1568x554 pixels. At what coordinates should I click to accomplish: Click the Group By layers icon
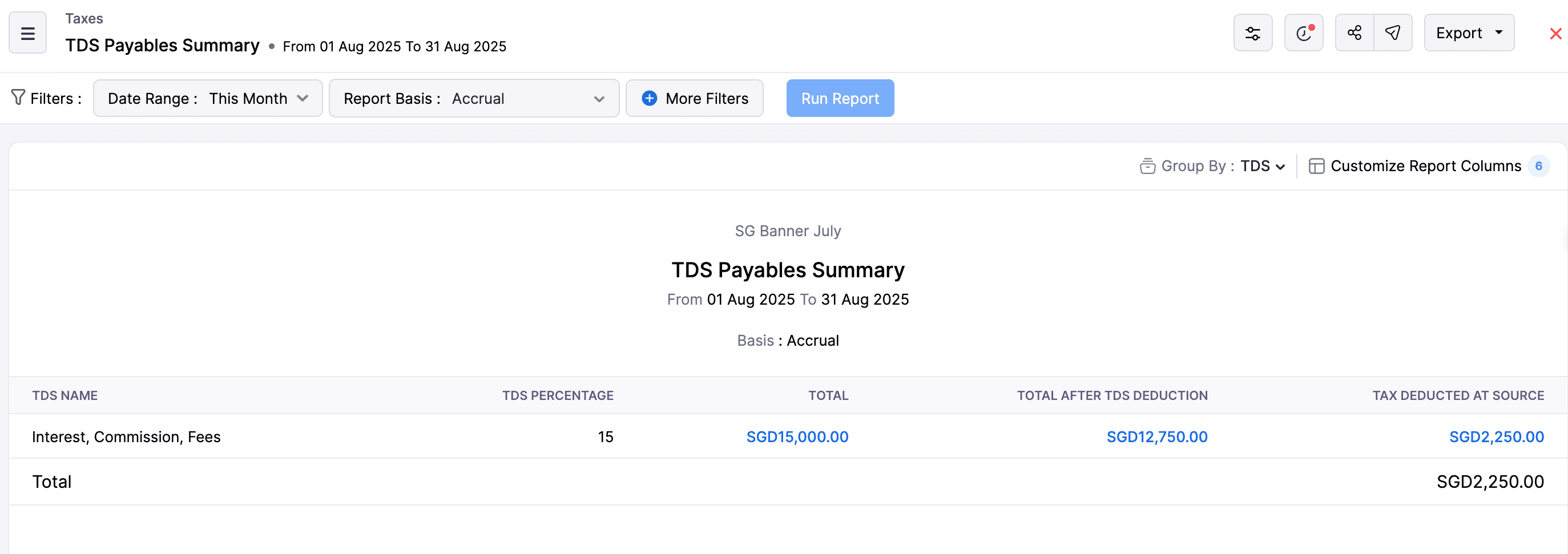pyautogui.click(x=1147, y=165)
